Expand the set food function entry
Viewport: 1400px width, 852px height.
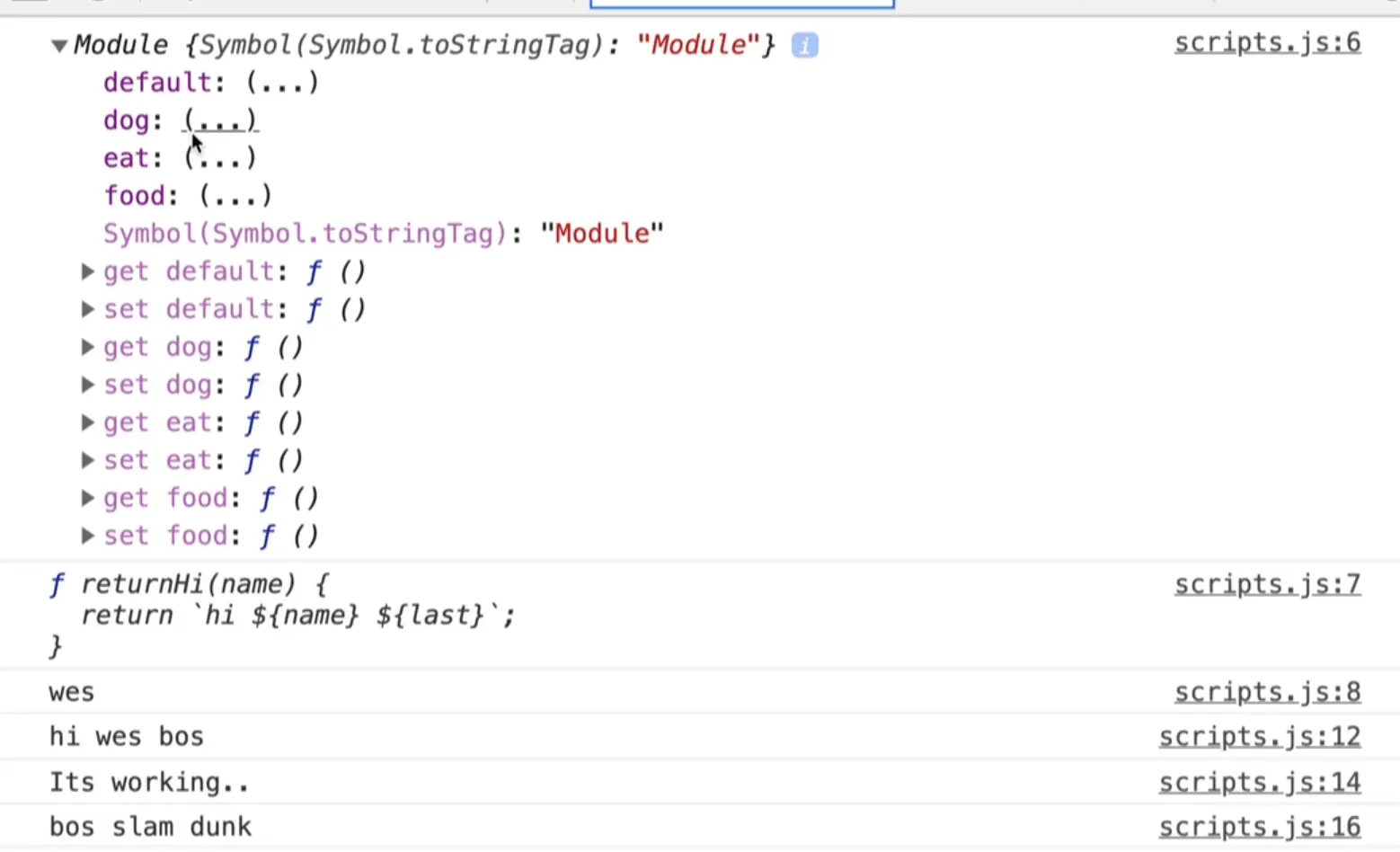tap(86, 535)
